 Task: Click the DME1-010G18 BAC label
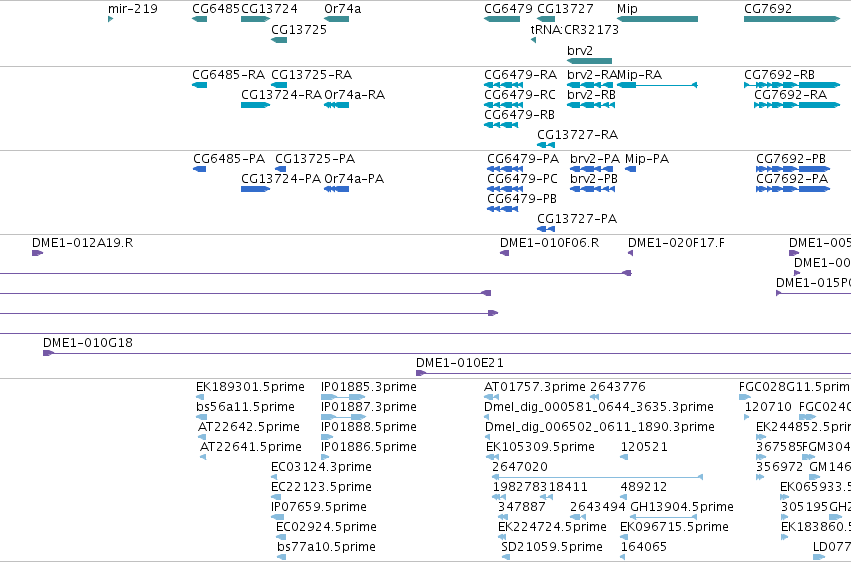coord(88,342)
